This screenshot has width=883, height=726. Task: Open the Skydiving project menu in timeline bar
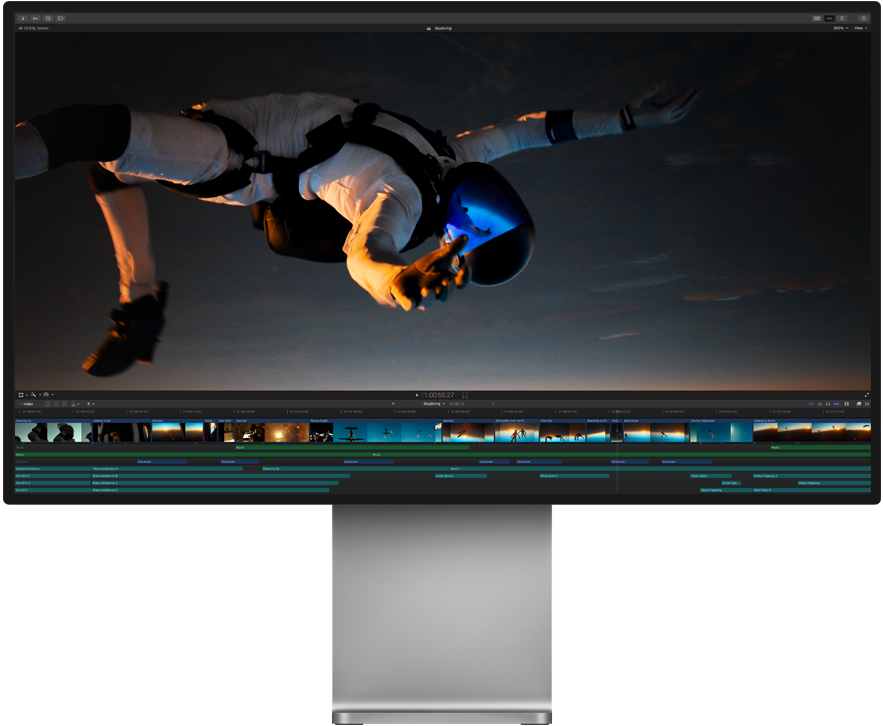pyautogui.click(x=434, y=404)
